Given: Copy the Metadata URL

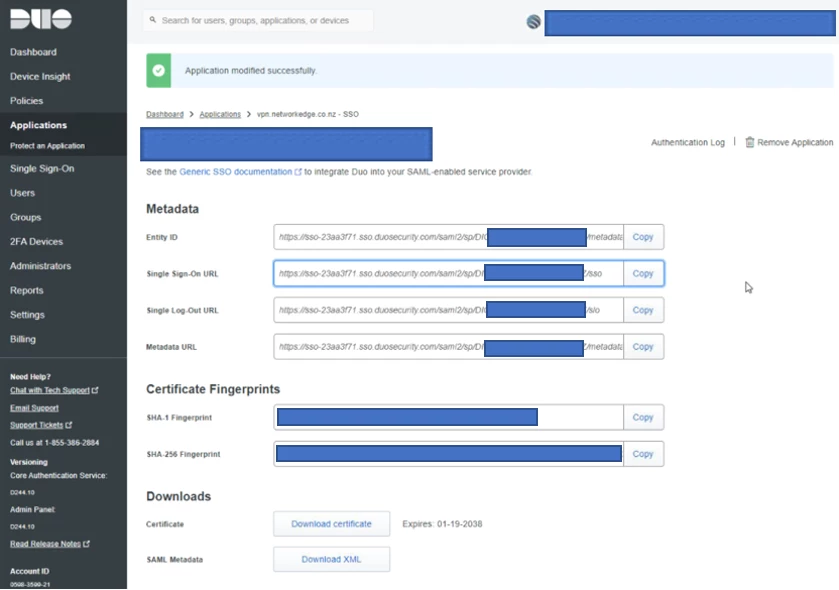Looking at the screenshot, I should point(643,347).
